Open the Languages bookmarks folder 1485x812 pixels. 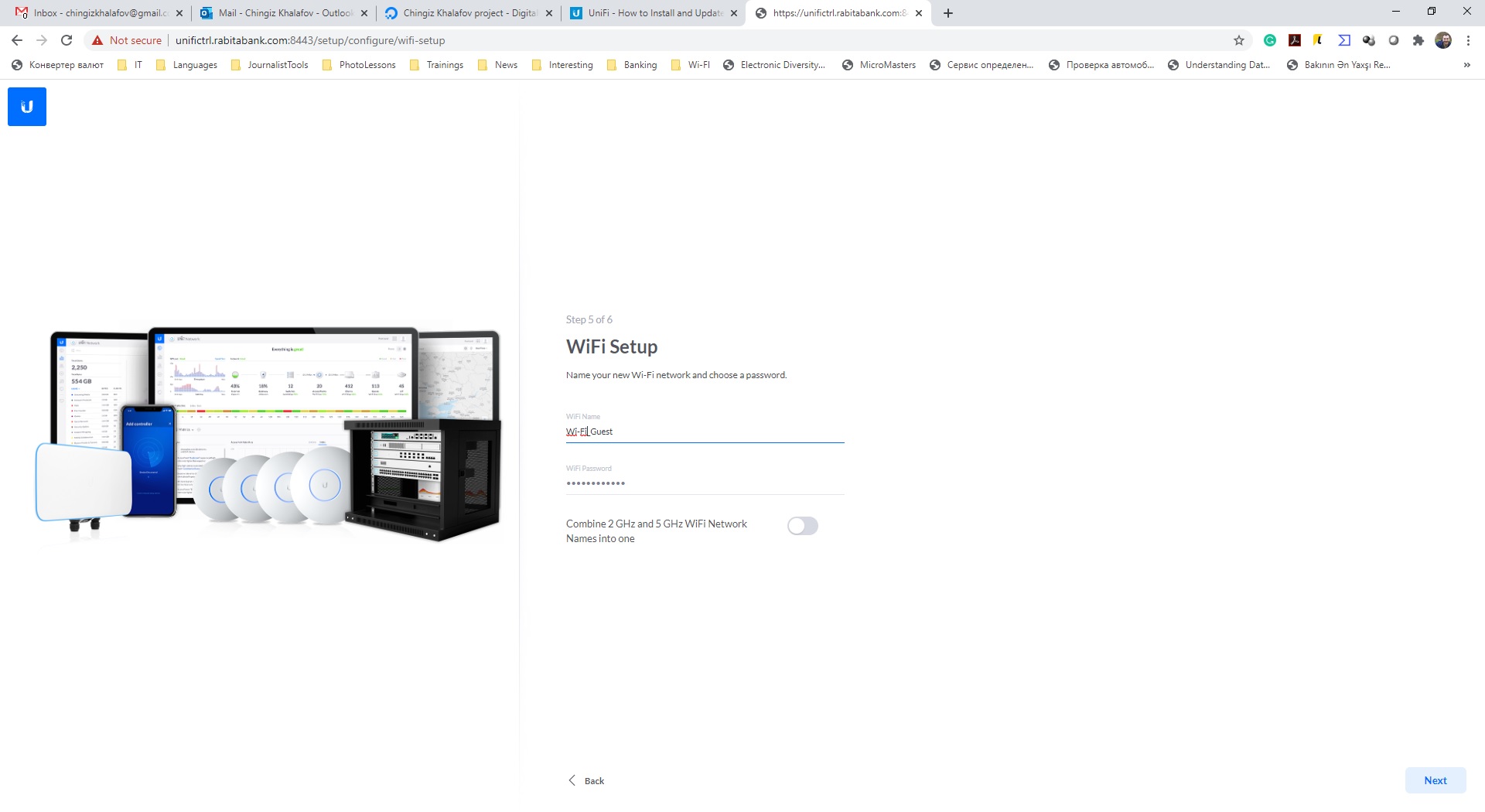(x=186, y=65)
